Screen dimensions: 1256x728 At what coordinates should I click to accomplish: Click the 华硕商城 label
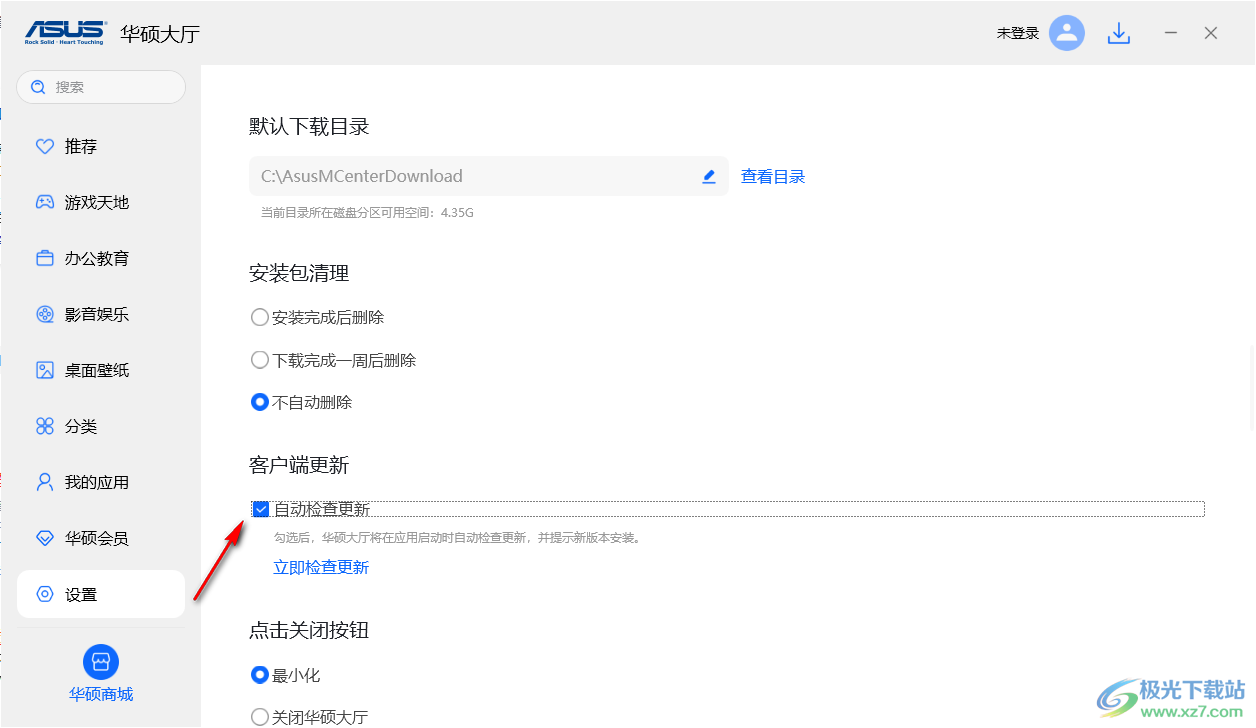tap(101, 694)
